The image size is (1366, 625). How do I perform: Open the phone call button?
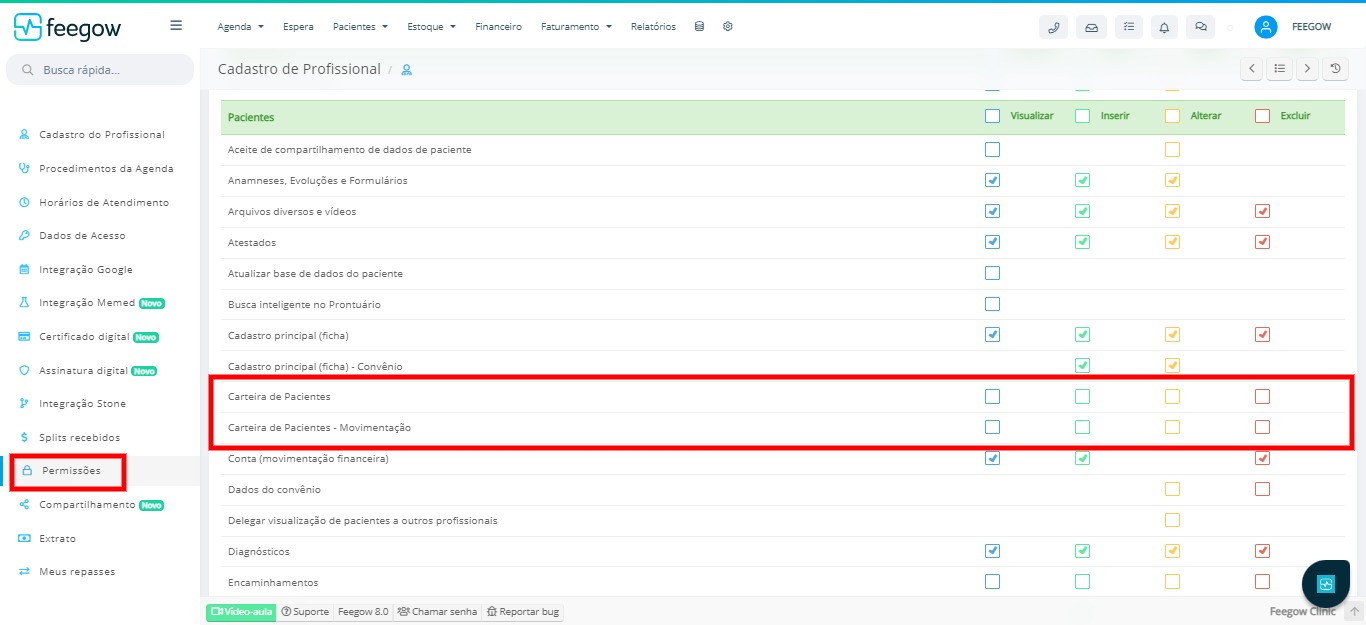tap(1053, 27)
